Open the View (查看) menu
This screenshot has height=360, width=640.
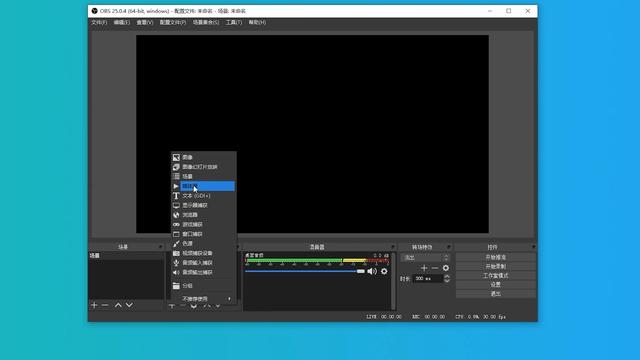(x=144, y=22)
